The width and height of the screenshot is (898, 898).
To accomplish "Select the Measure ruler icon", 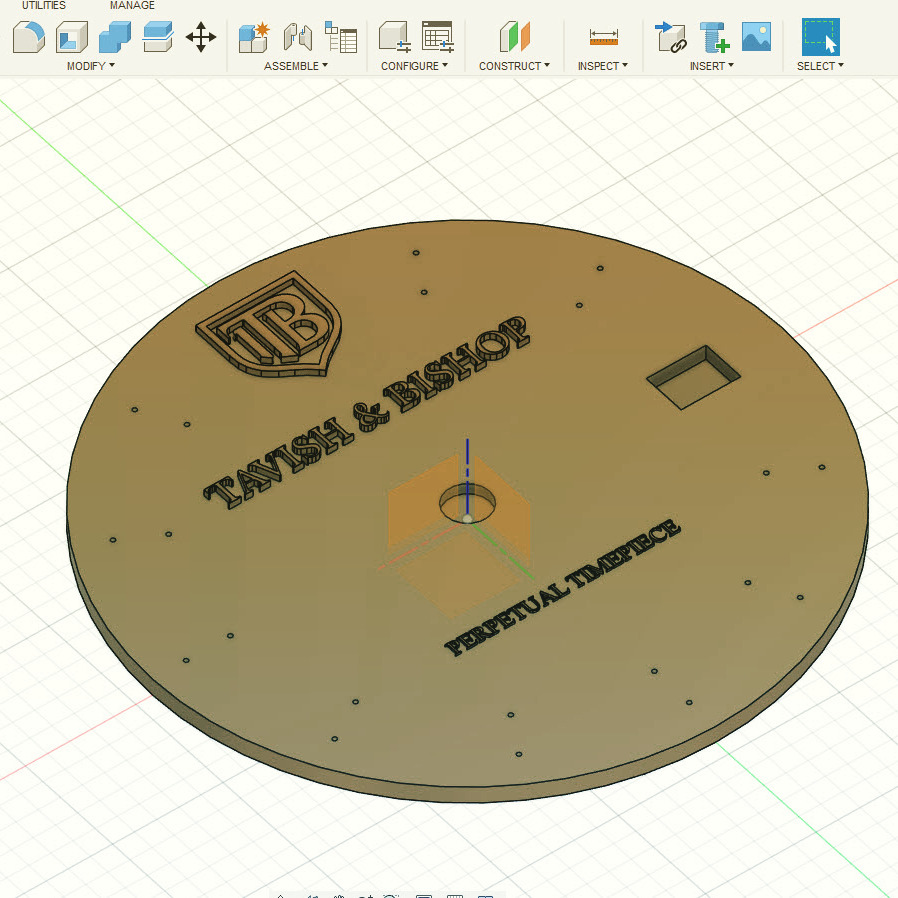I will pyautogui.click(x=604, y=37).
